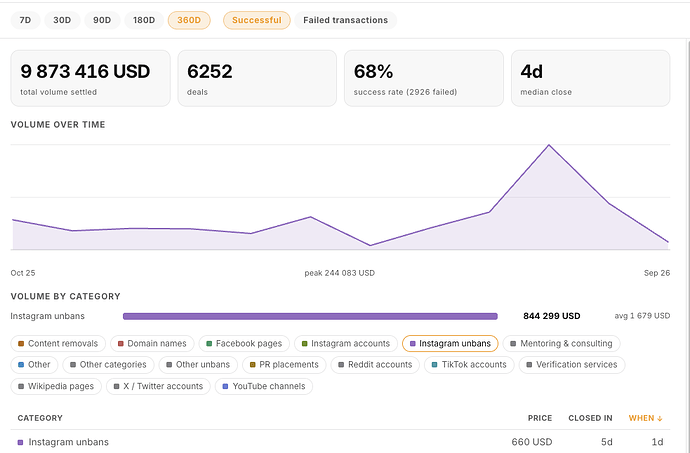Toggle the Domain names category chip
Screen dimensions: 690x453
click(x=152, y=343)
